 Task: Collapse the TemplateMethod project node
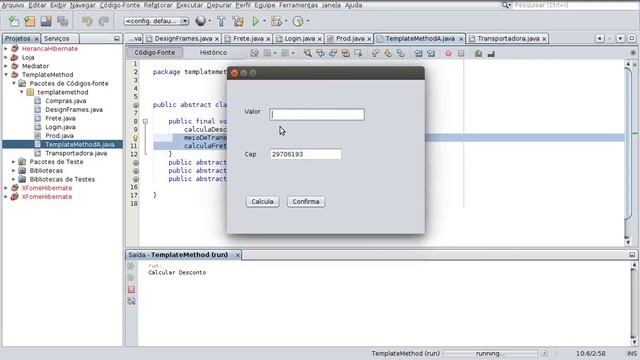point(6,75)
